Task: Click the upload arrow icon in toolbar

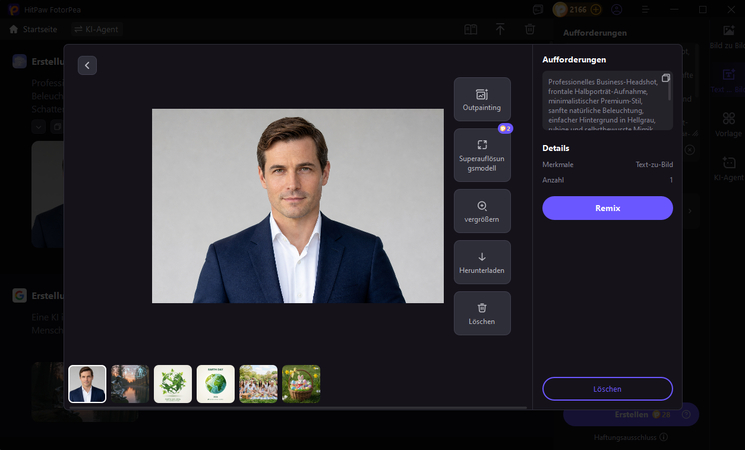Action: point(500,29)
